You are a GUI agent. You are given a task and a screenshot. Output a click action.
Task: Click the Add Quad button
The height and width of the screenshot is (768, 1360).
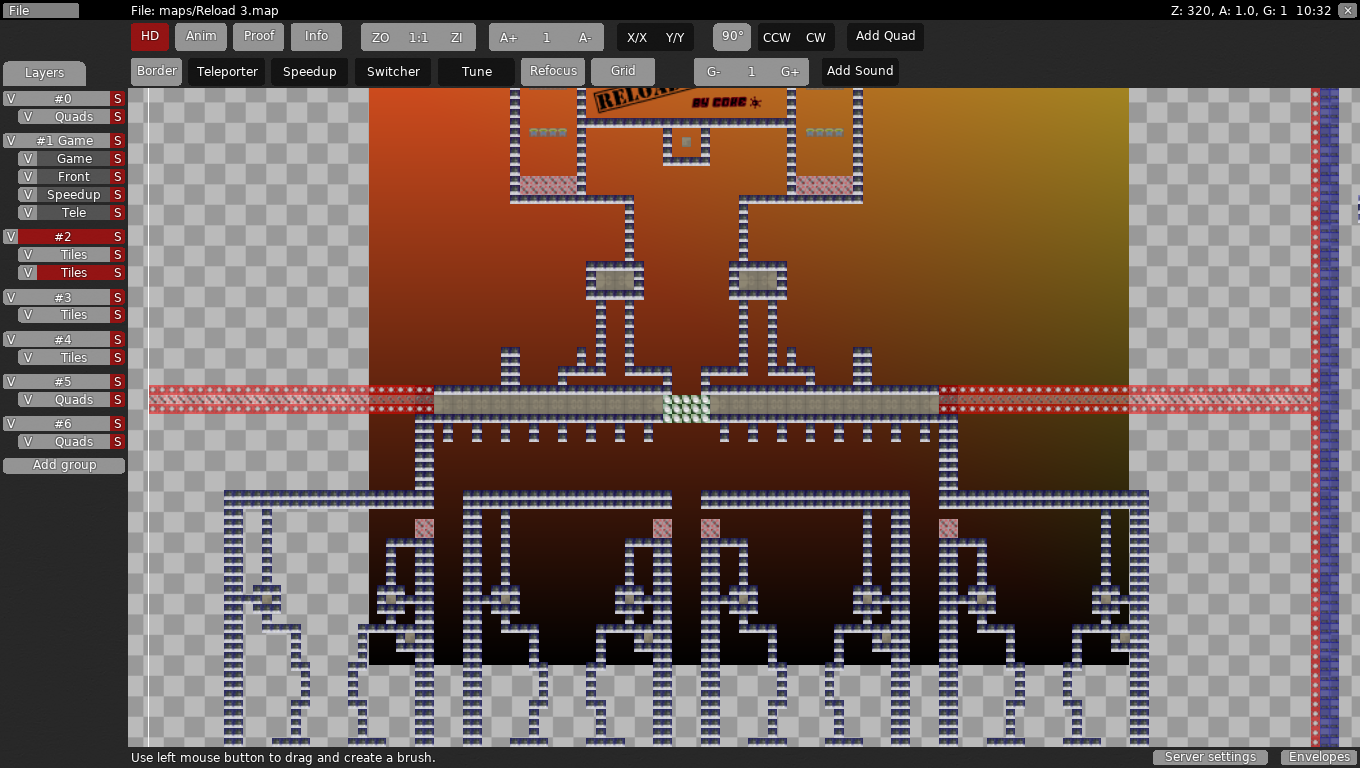(885, 37)
